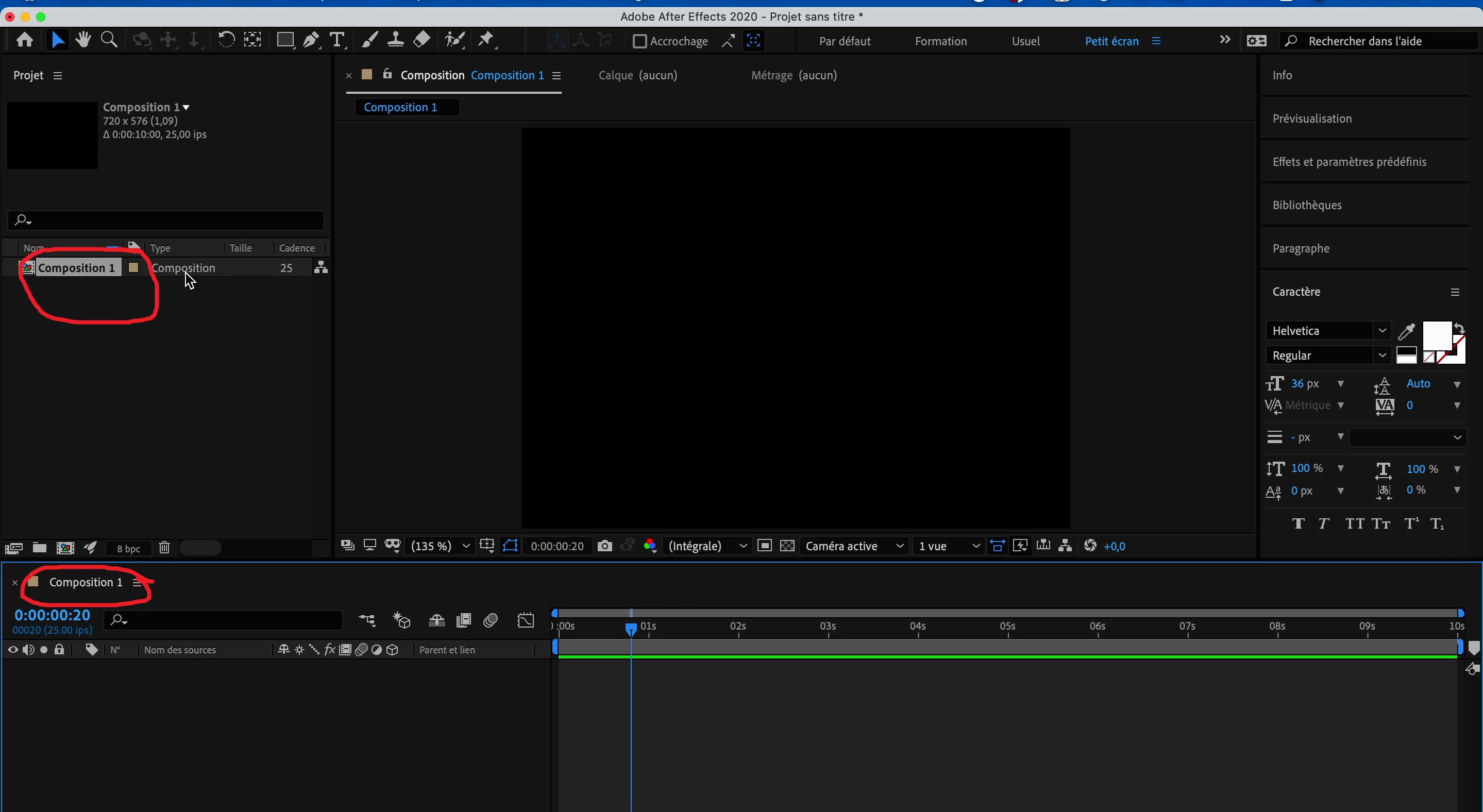Toggle Faux Bold text style

pyautogui.click(x=1297, y=523)
